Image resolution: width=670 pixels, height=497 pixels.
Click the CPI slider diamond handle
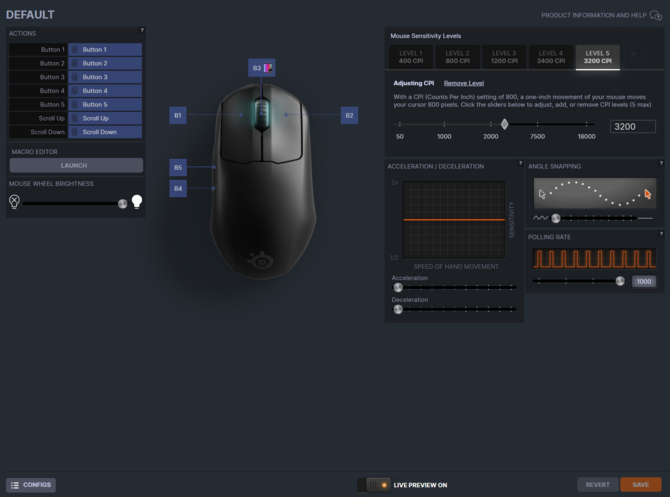505,124
